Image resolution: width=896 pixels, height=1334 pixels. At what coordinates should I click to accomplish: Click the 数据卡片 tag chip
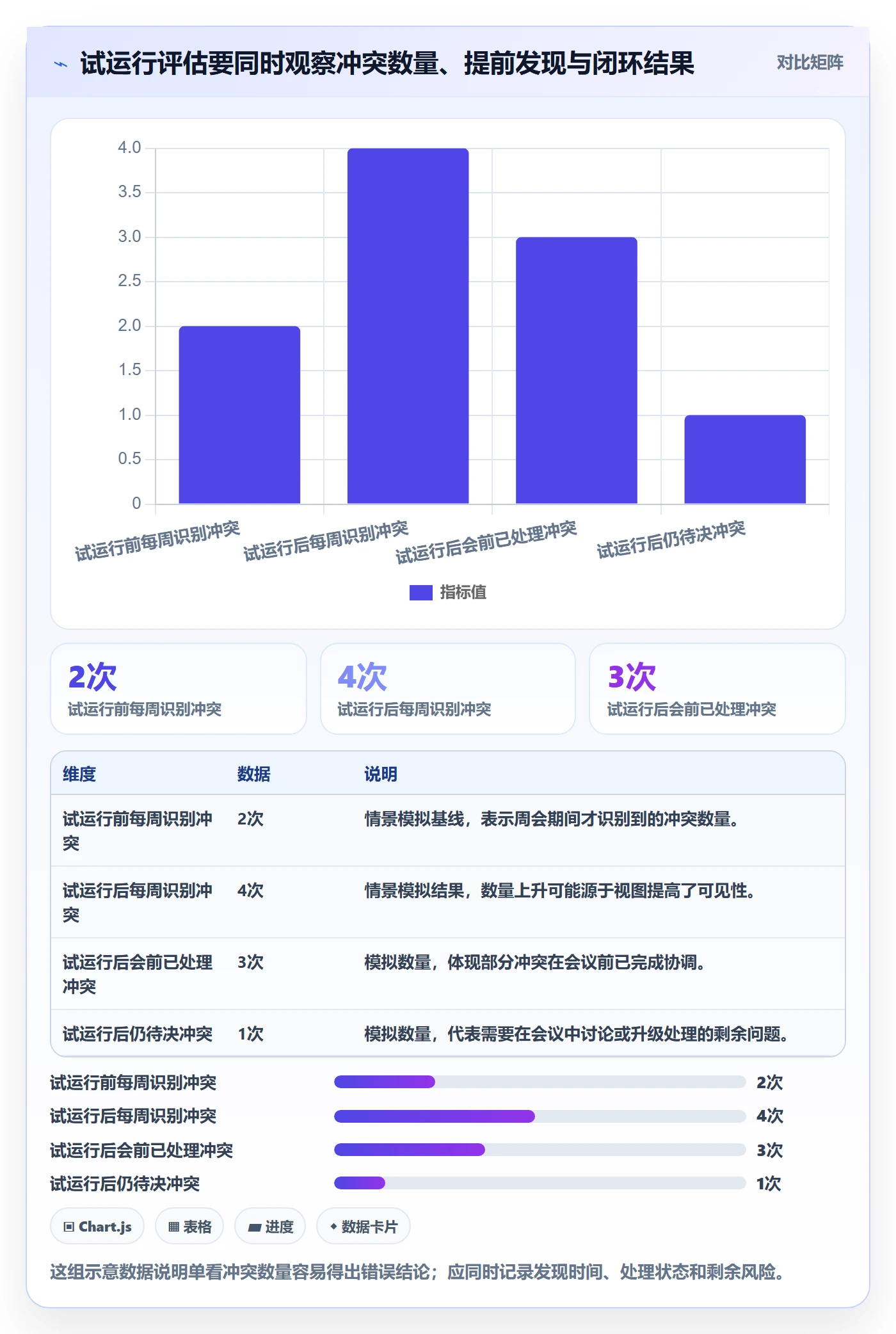click(x=364, y=1226)
